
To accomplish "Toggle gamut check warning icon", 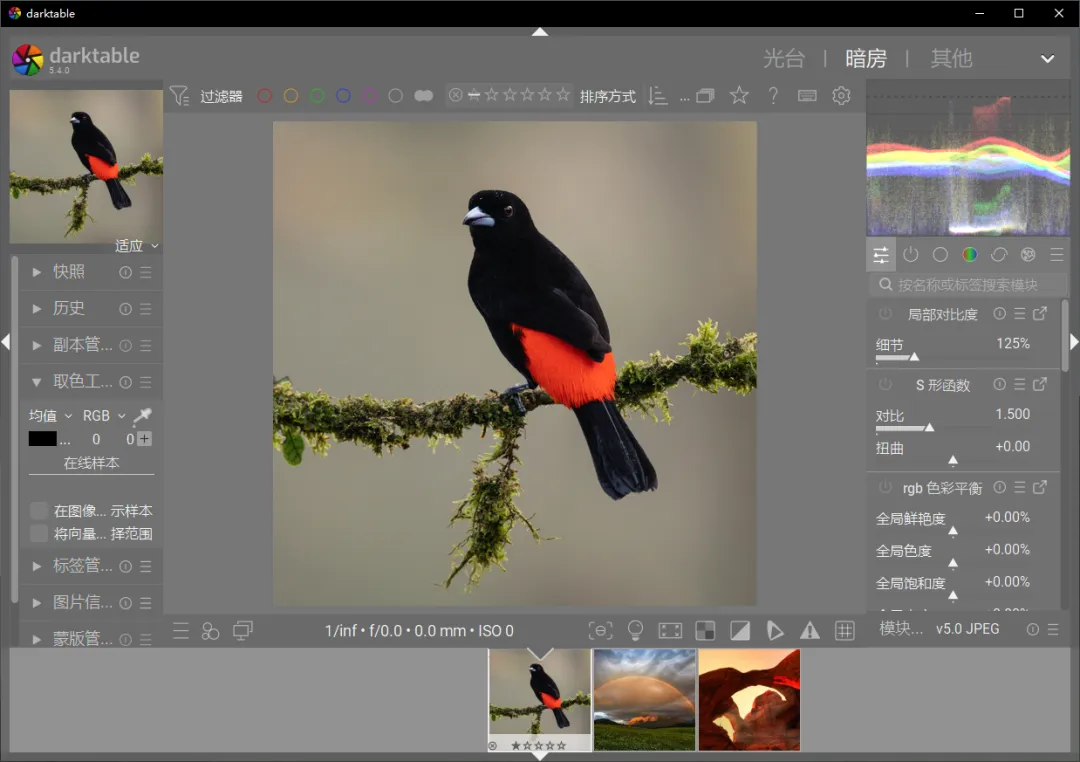I will (x=810, y=630).
